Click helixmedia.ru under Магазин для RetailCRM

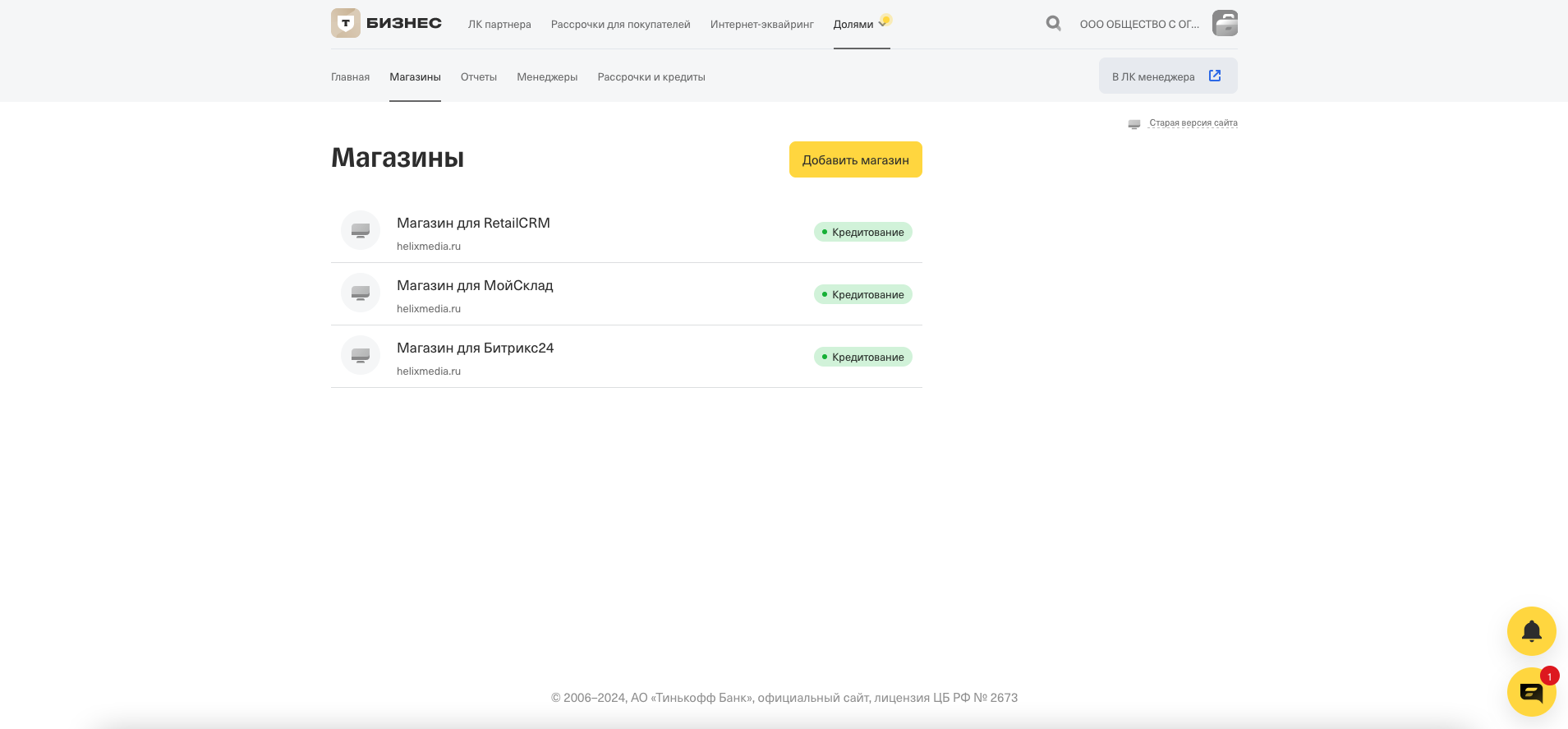tap(429, 246)
